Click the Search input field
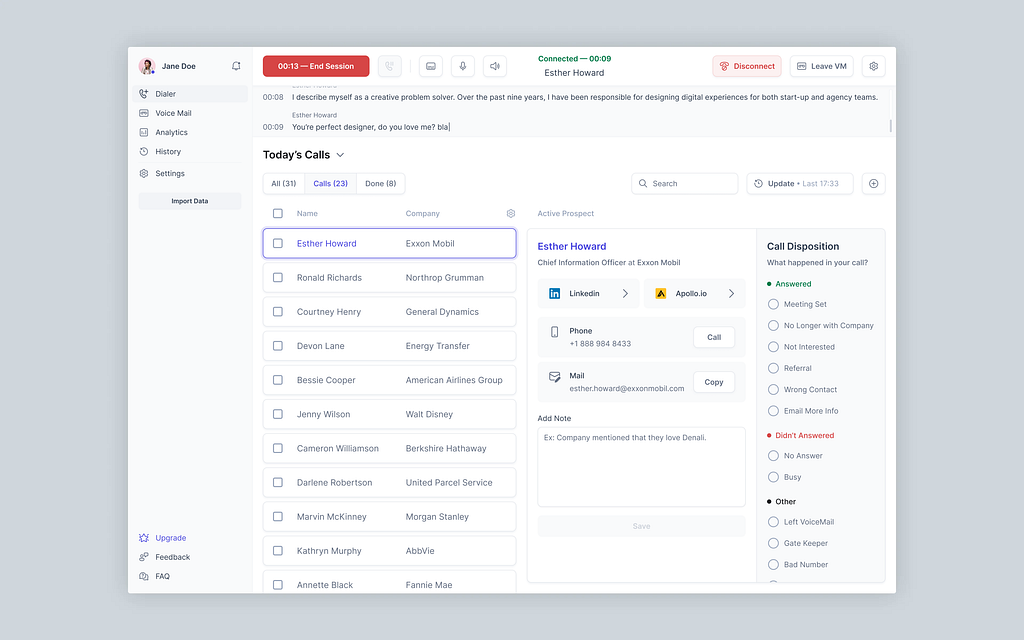The width and height of the screenshot is (1024, 640). (x=684, y=184)
